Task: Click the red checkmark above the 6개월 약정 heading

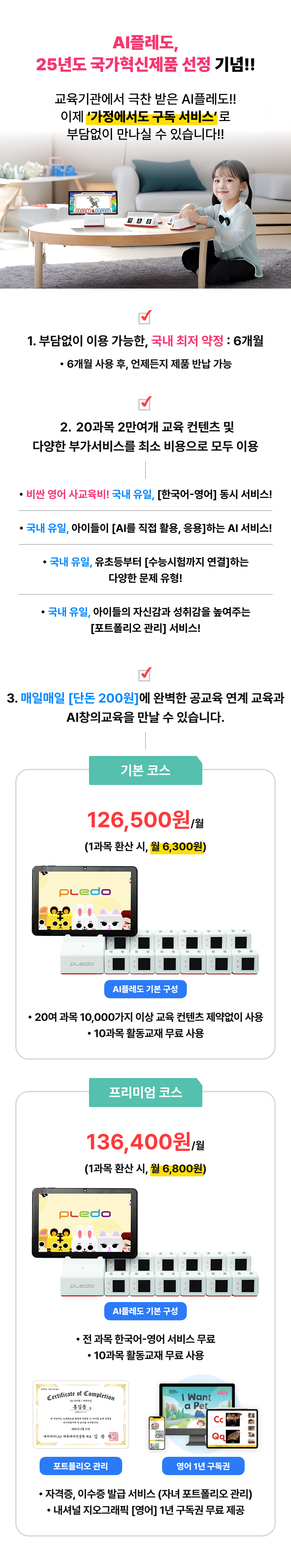Action: click(145, 317)
